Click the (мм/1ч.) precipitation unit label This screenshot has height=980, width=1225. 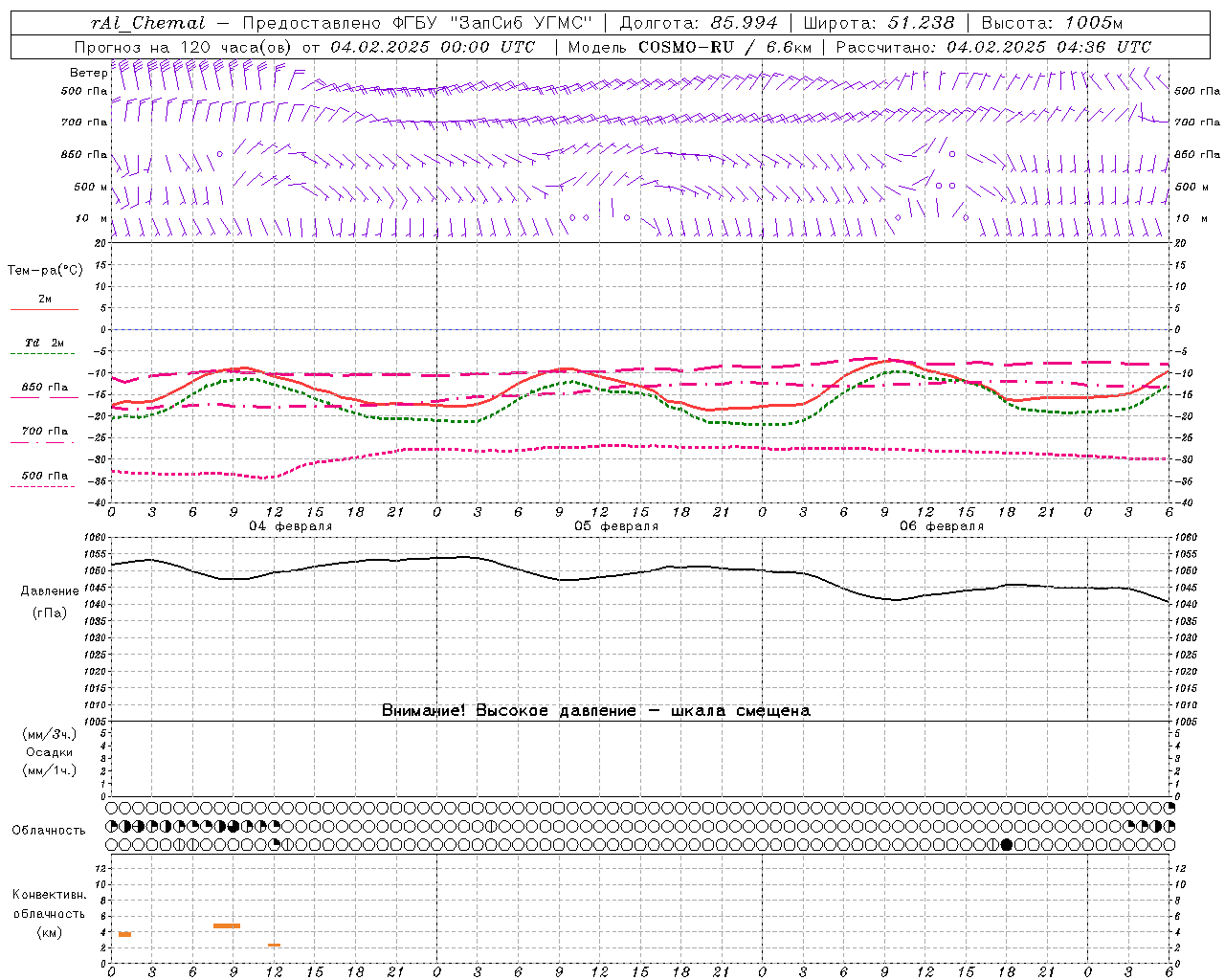point(49,770)
